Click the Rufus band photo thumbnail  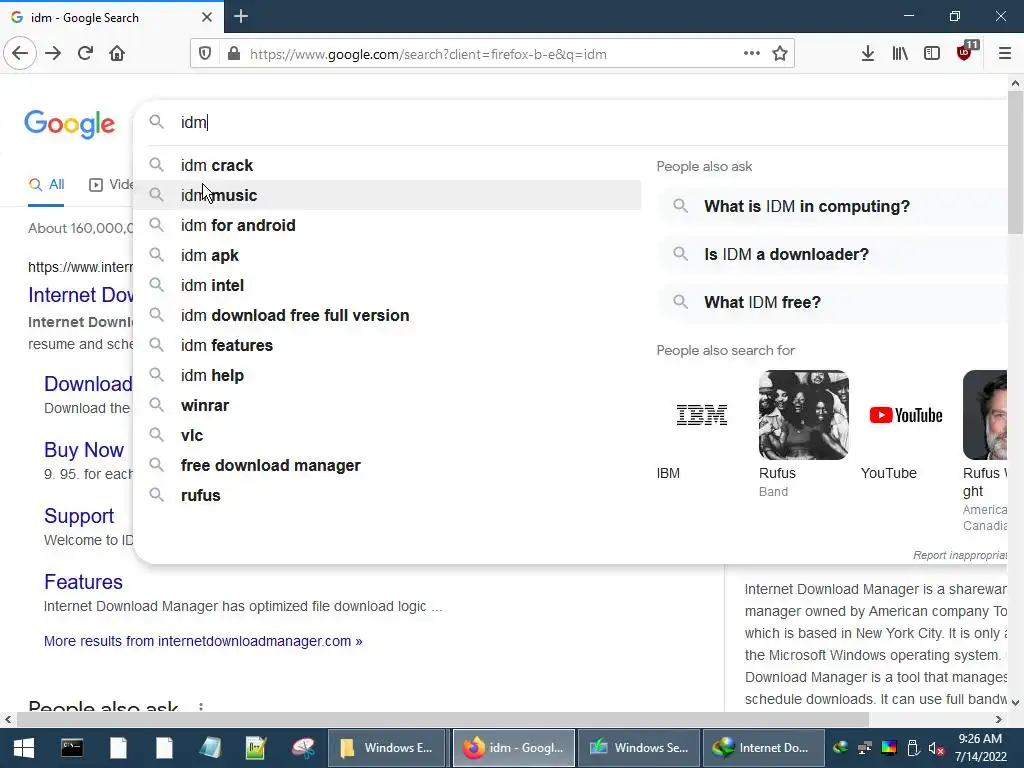coord(803,415)
